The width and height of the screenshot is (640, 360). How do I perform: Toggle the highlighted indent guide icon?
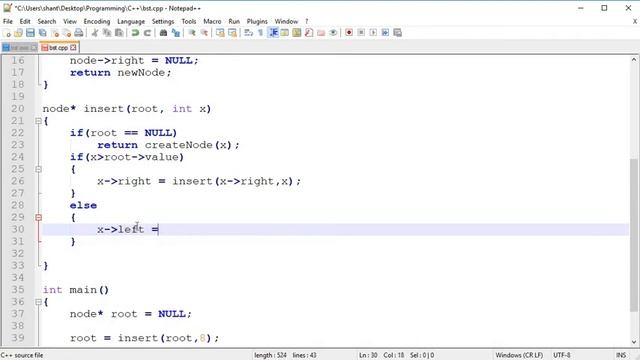pos(273,33)
